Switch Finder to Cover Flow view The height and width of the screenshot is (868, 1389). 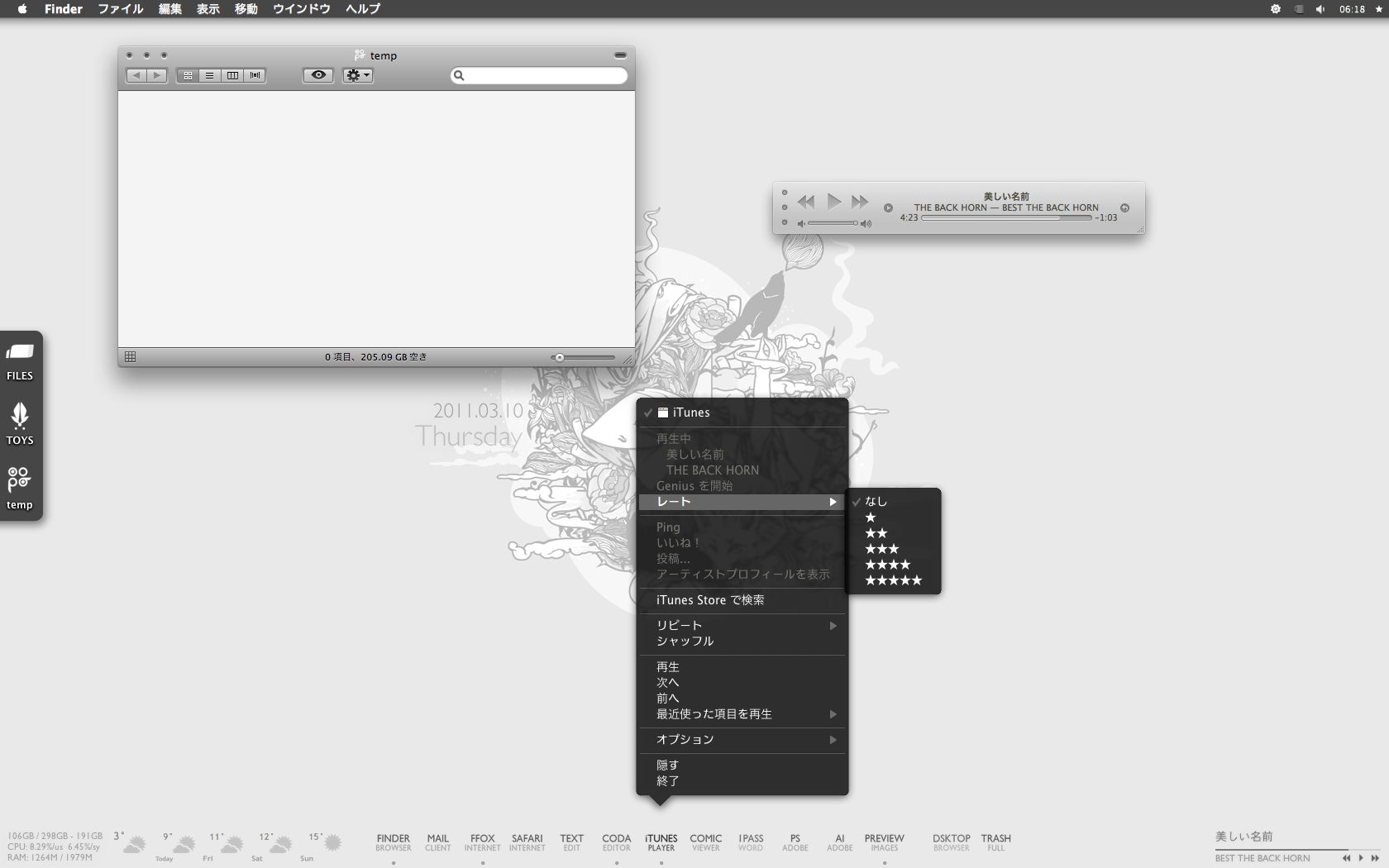(x=255, y=75)
